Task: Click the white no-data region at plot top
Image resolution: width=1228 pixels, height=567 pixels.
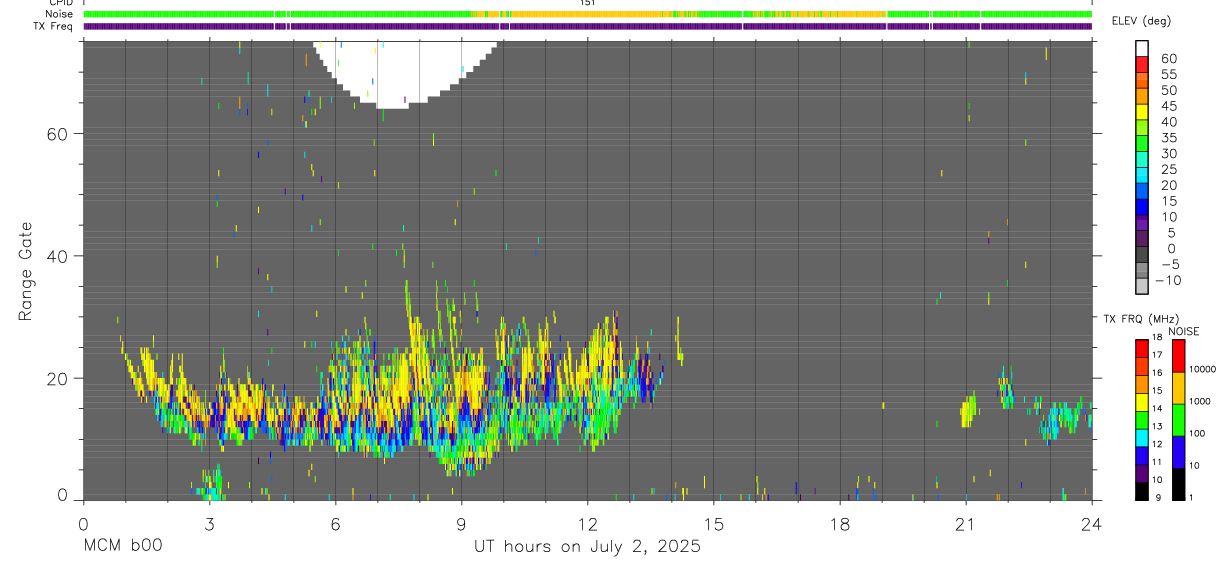Action: point(404,70)
